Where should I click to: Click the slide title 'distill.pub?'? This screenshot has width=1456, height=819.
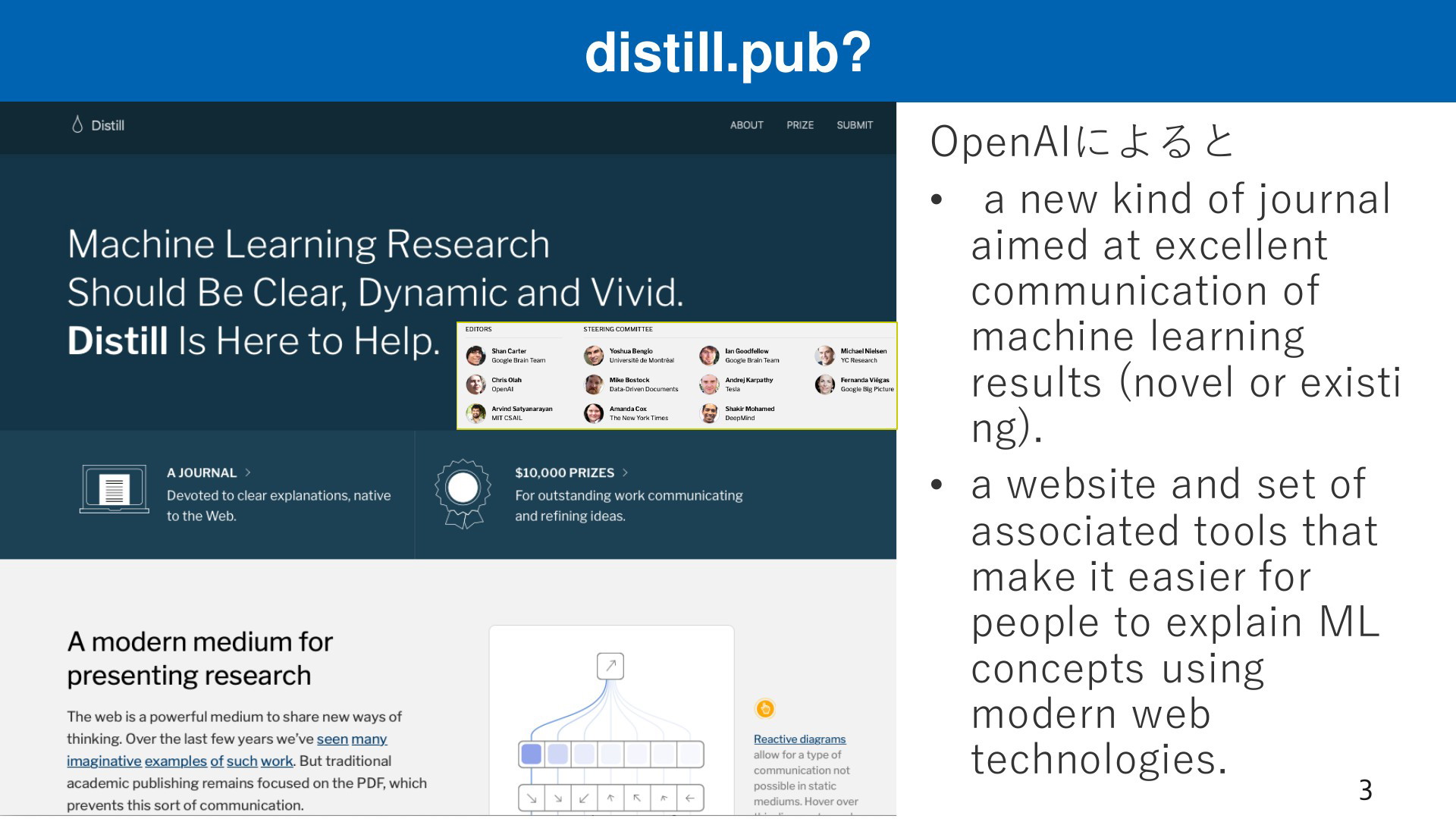728,53
